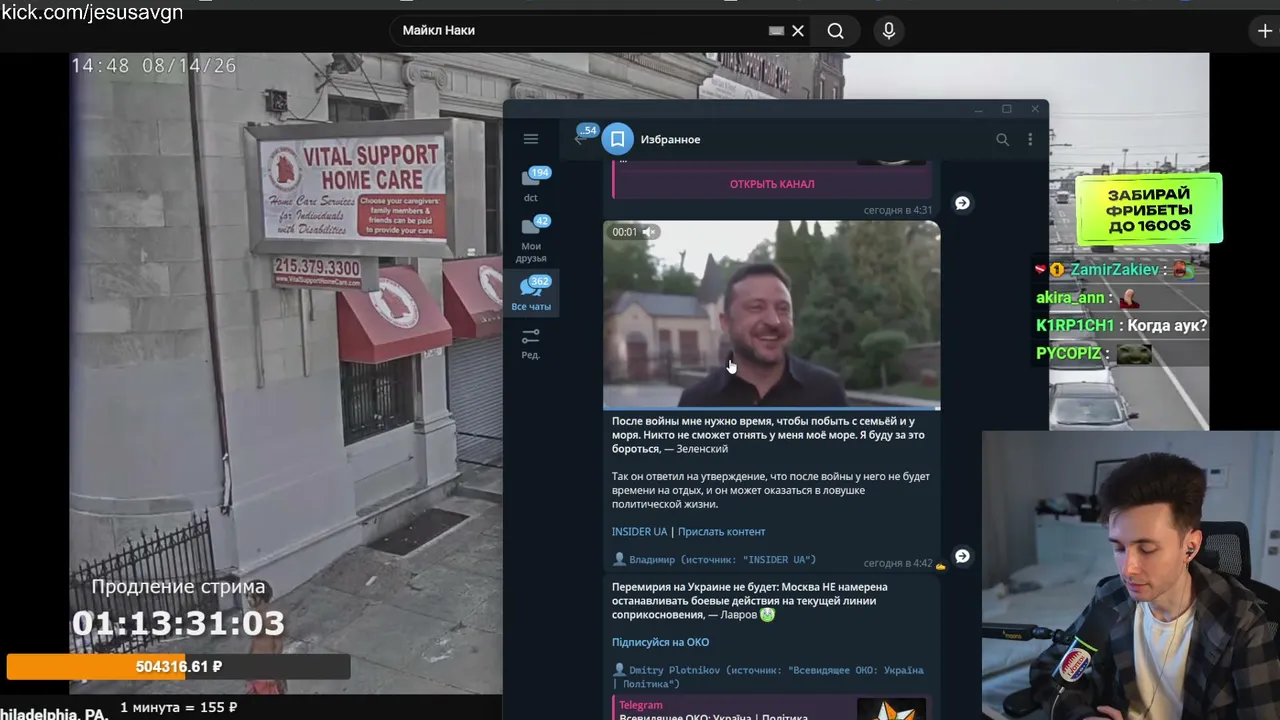The width and height of the screenshot is (1280, 720).
Task: Click the ОТКРЫТЬ КАНАЛ button
Action: click(772, 184)
